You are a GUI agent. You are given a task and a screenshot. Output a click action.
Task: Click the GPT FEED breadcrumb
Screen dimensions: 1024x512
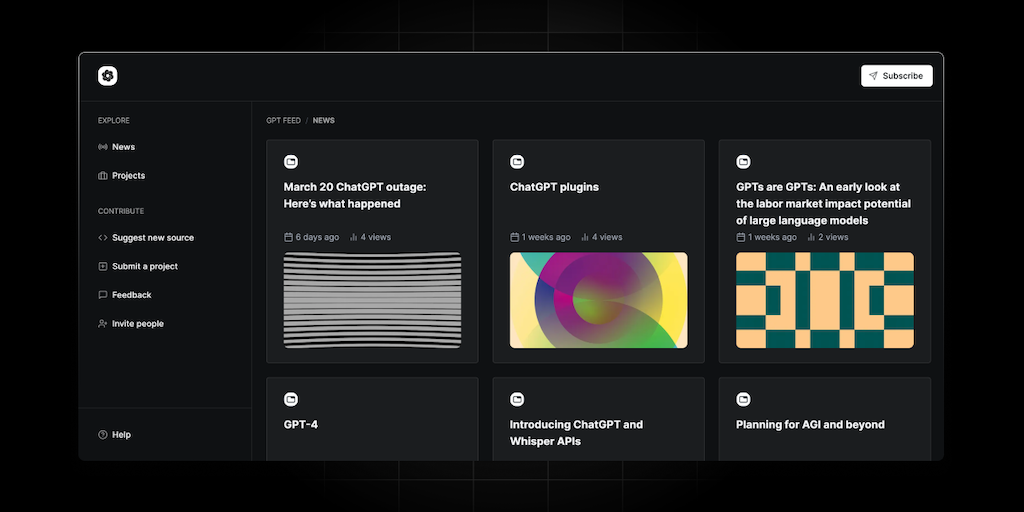(x=283, y=121)
